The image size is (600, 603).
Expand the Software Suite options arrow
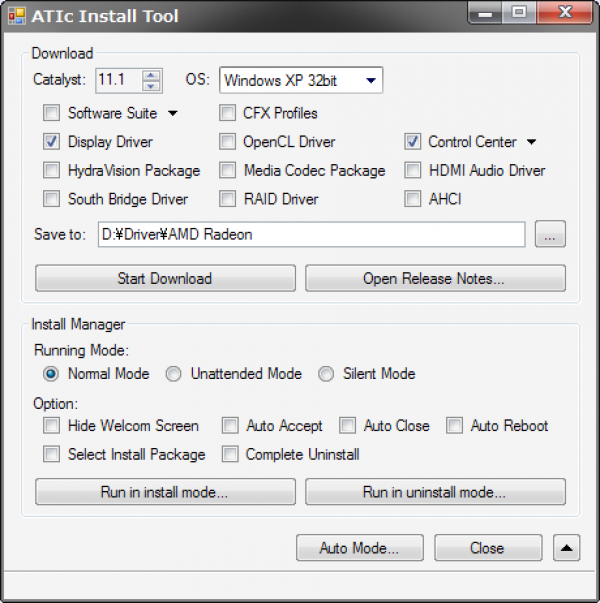173,113
